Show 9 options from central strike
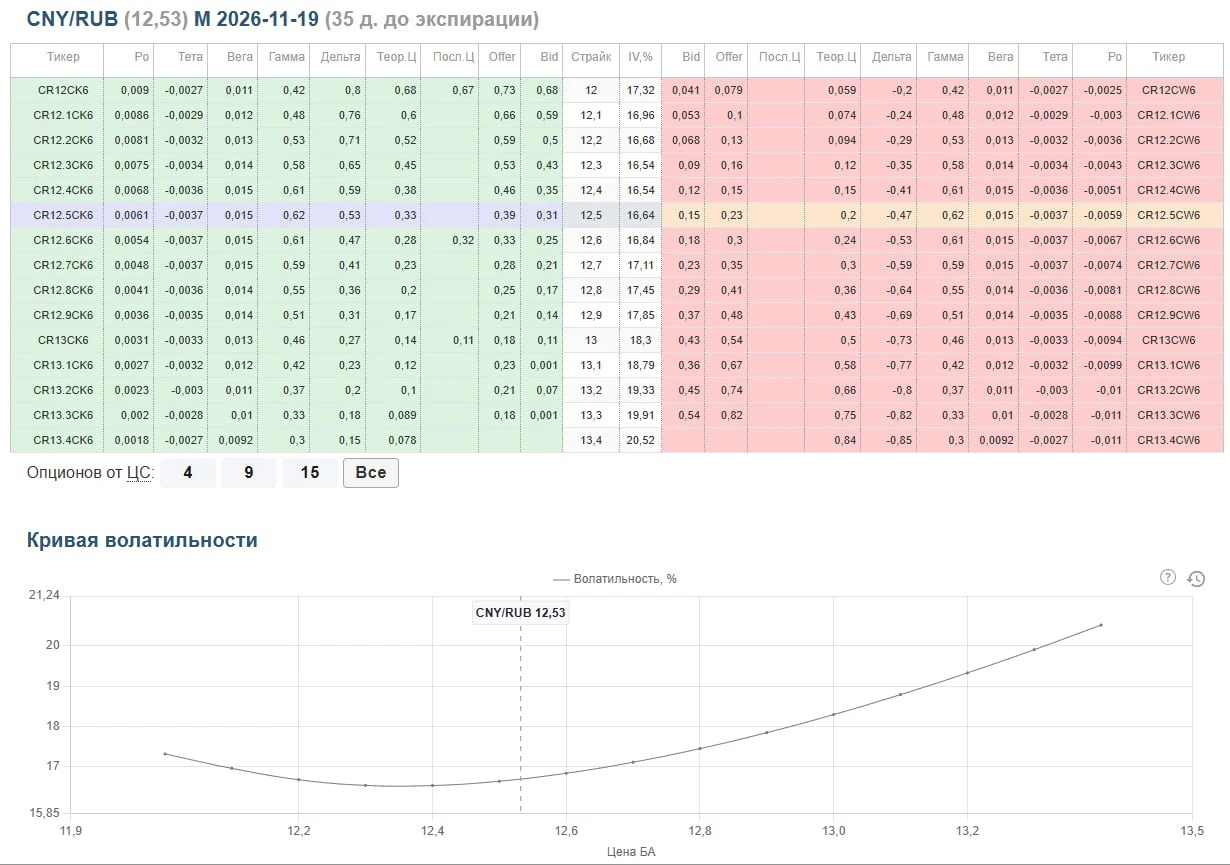 pos(249,472)
